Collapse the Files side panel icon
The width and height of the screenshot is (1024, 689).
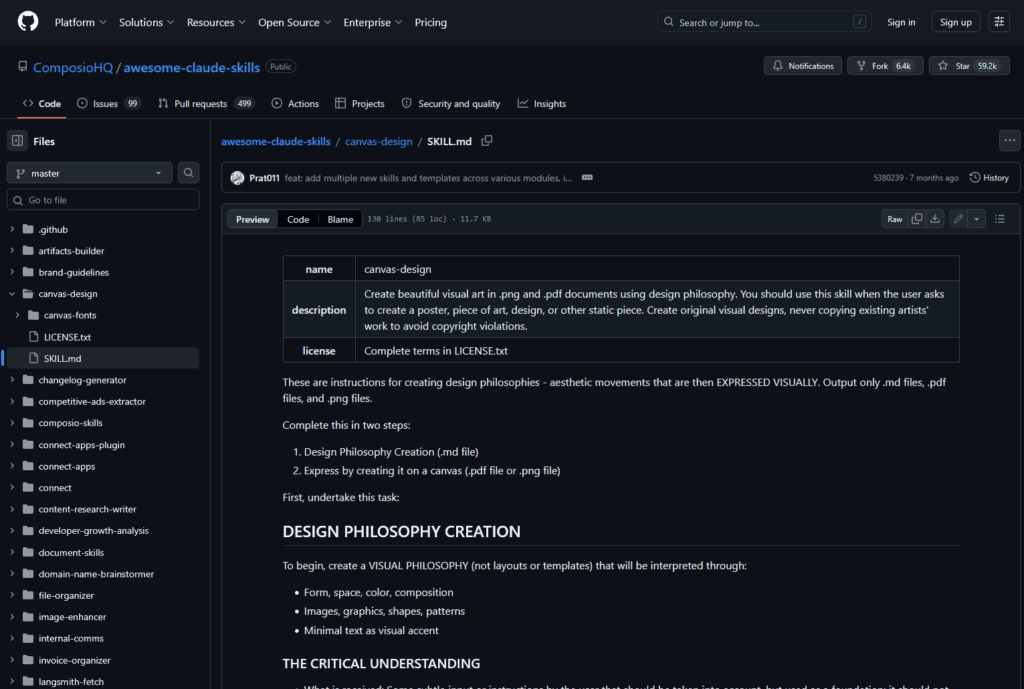click(x=18, y=141)
